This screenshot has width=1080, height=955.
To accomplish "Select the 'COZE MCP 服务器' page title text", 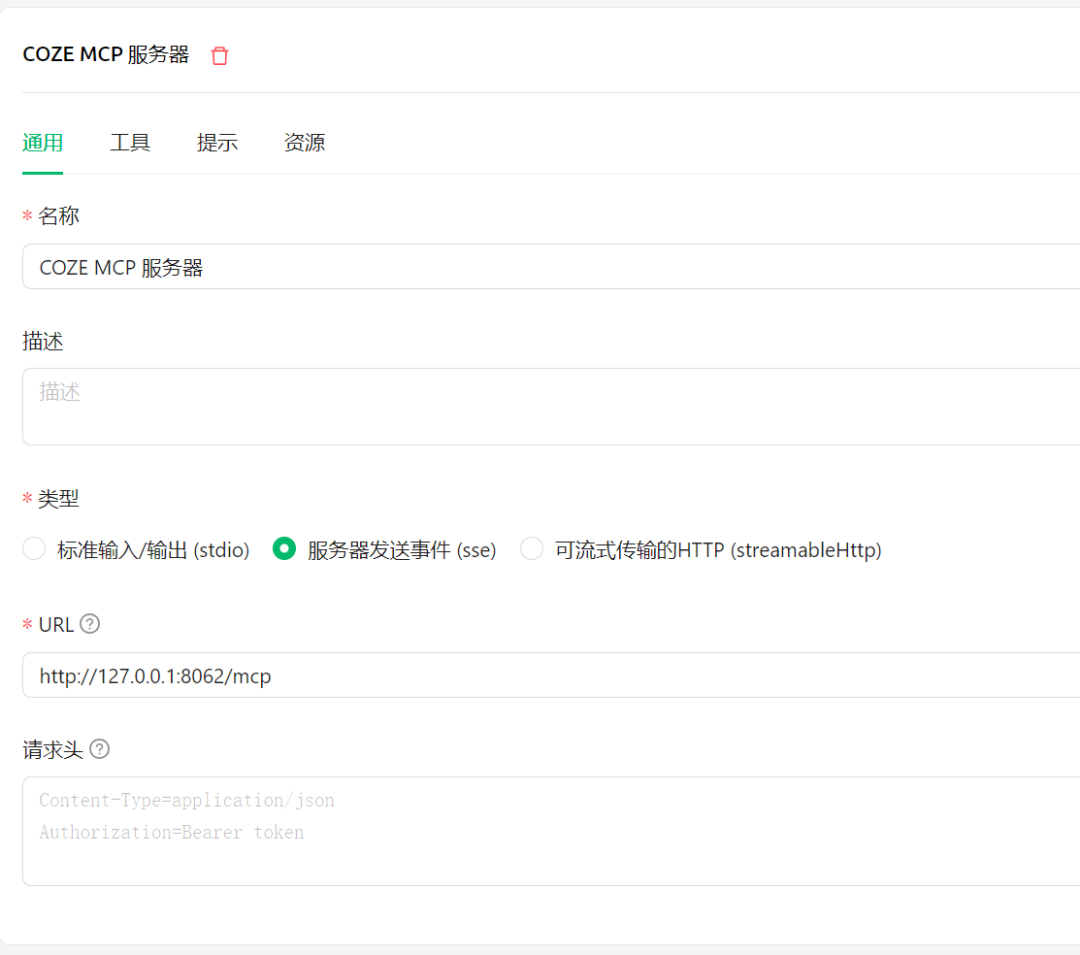I will click(106, 54).
